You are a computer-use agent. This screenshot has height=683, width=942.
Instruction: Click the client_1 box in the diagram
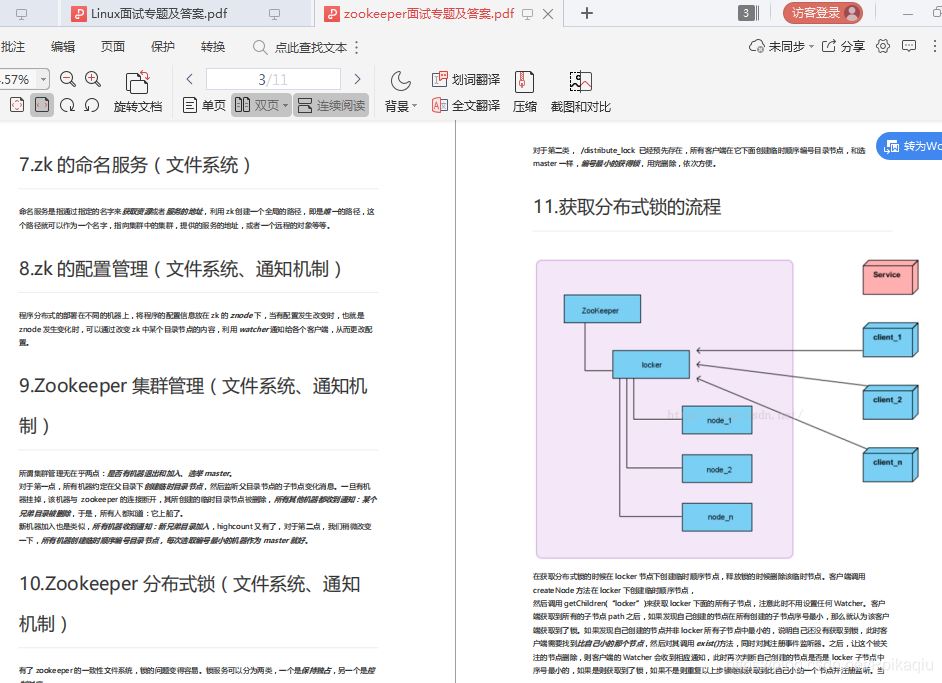pos(890,339)
